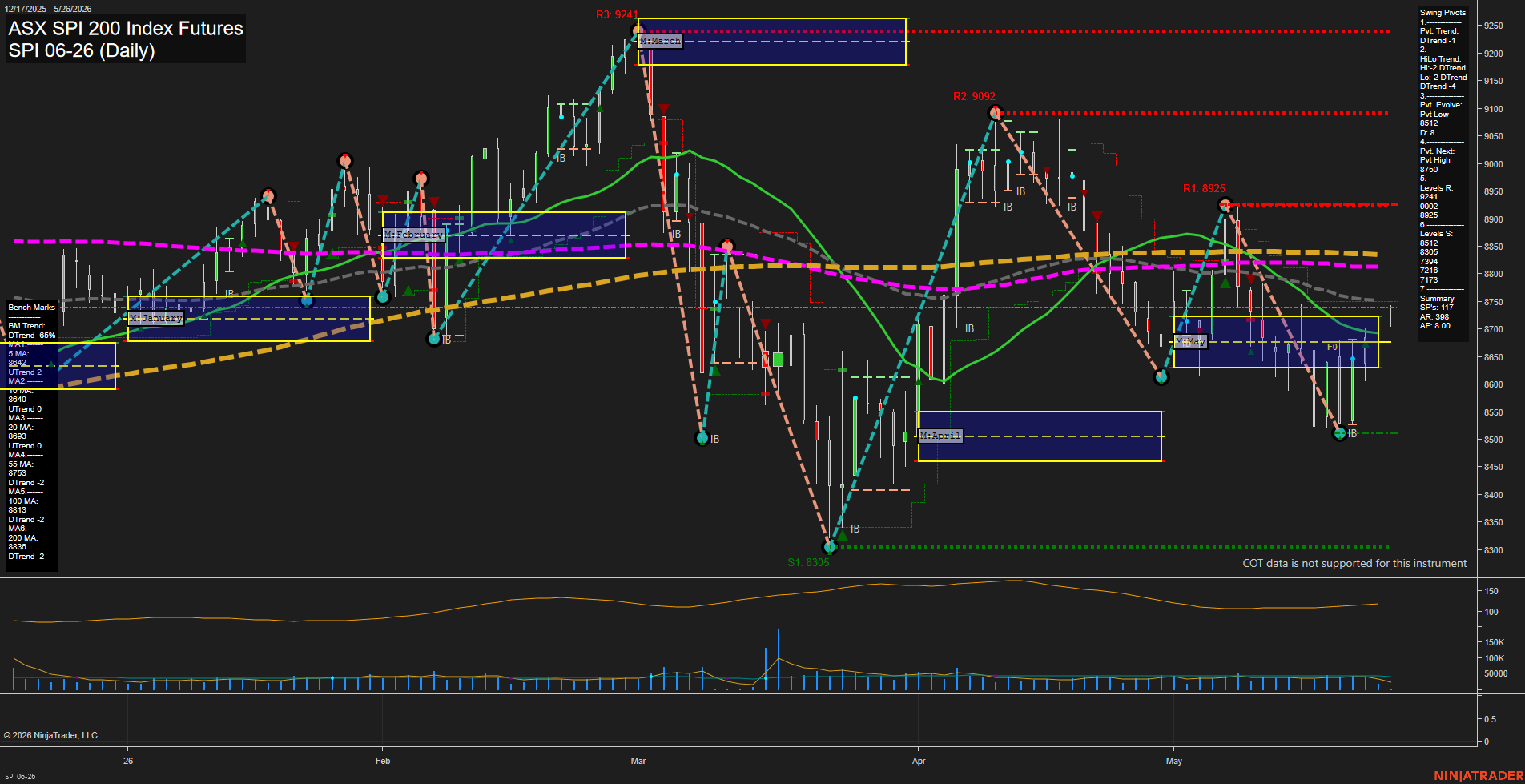The height and width of the screenshot is (784, 1525).
Task: Click the latest swing low pivot marker near 8512
Action: (x=1339, y=433)
